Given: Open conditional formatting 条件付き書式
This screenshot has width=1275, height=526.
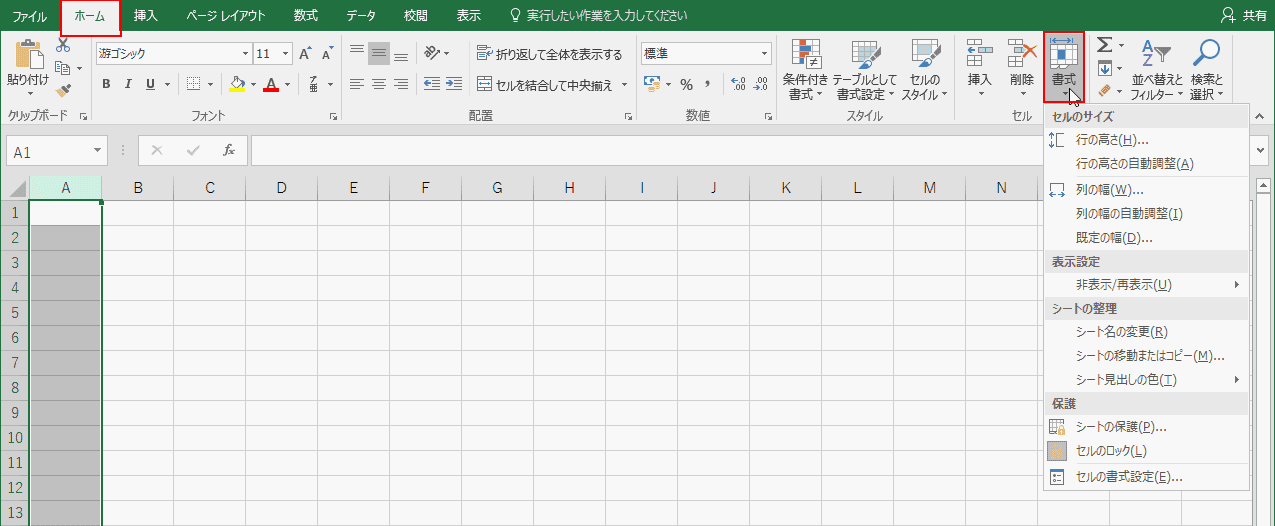Looking at the screenshot, I should click(x=805, y=70).
